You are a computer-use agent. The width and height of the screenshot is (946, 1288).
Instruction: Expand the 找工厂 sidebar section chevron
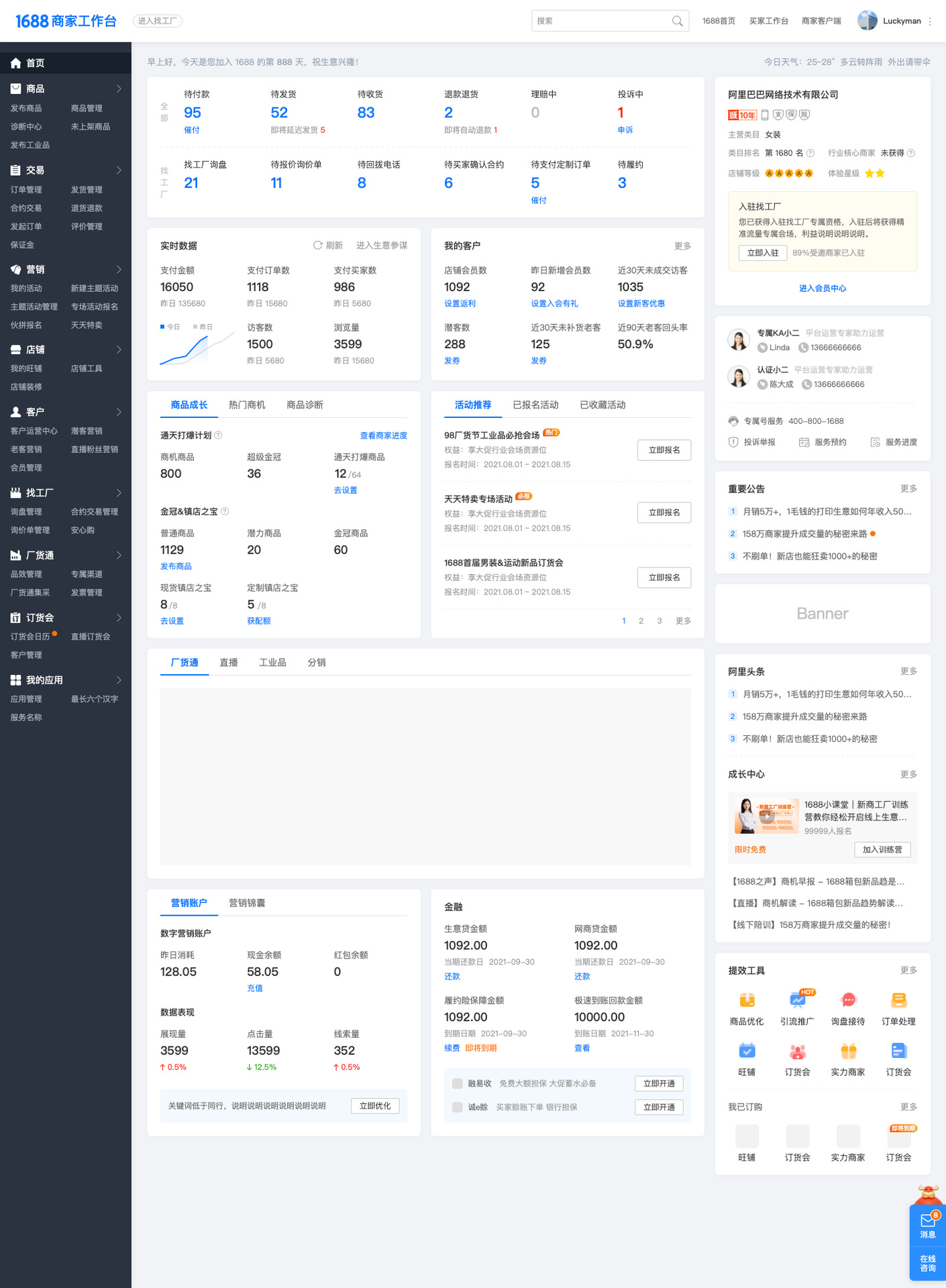119,493
